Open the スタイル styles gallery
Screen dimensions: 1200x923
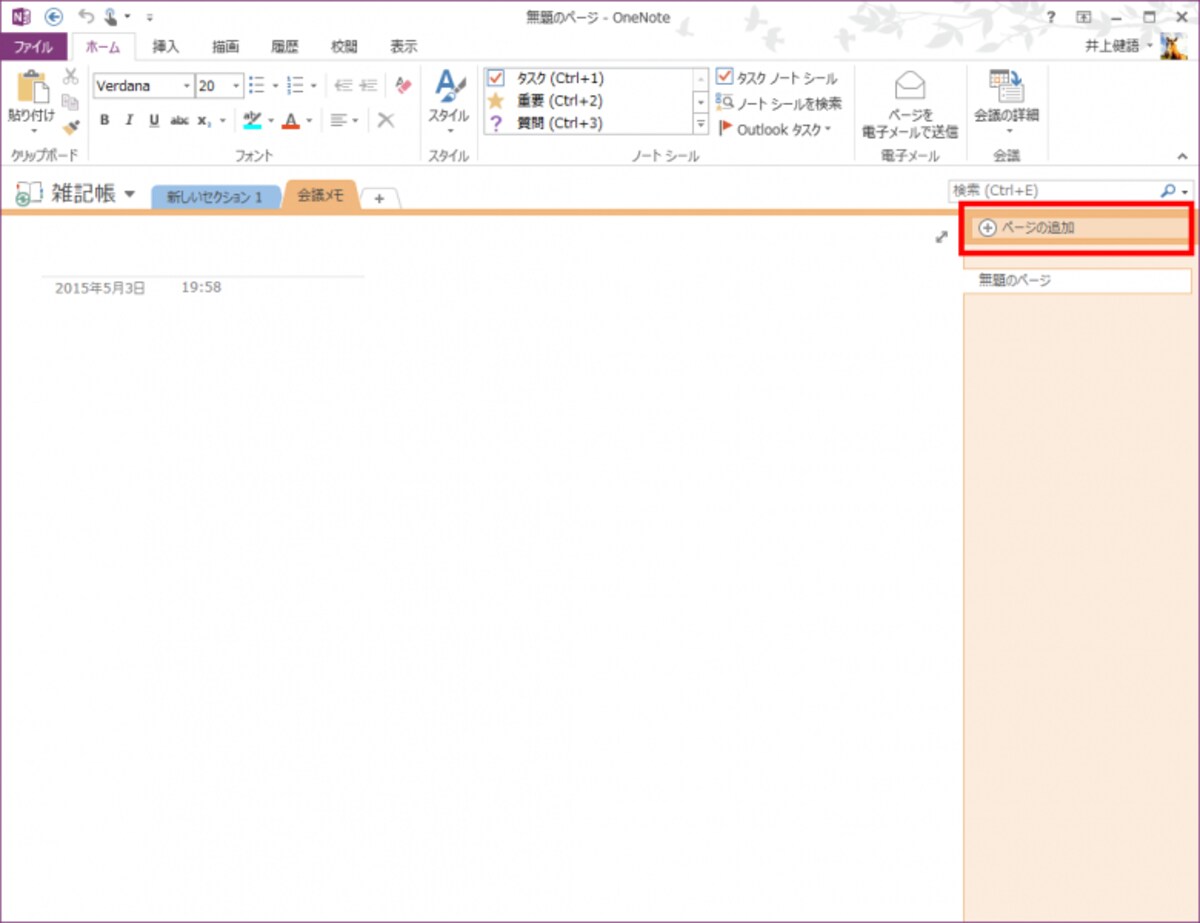[x=449, y=103]
